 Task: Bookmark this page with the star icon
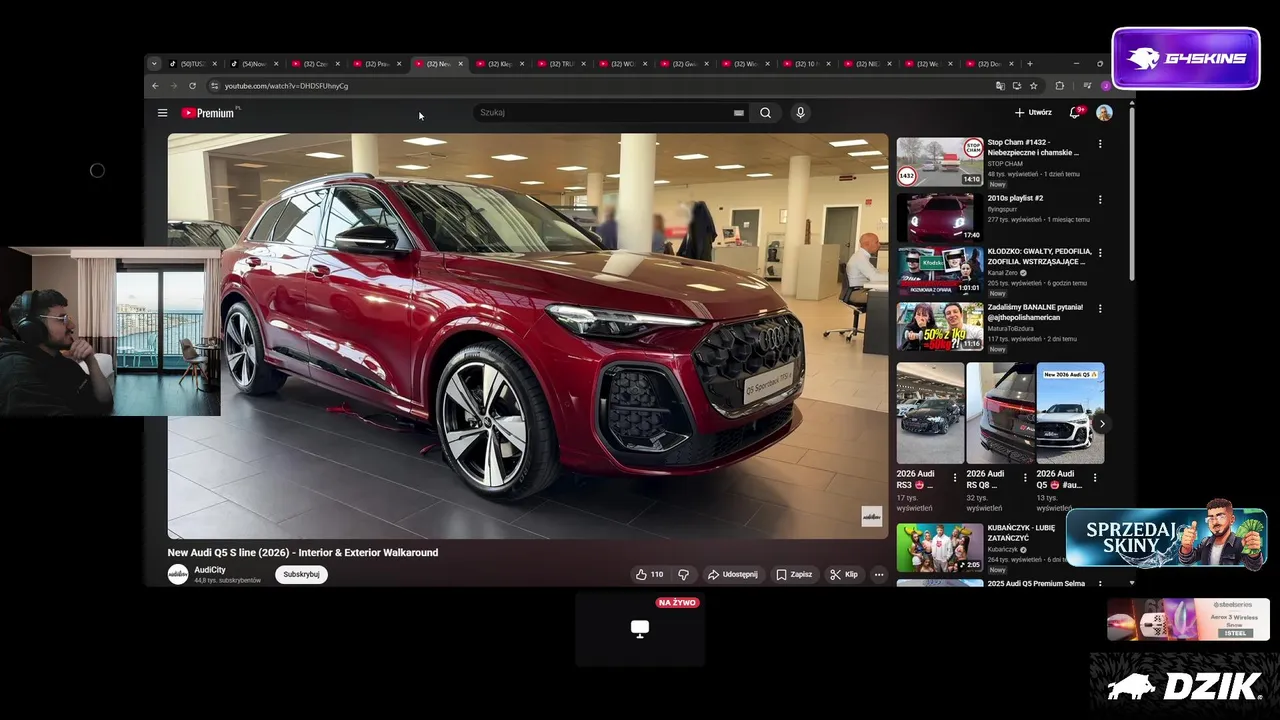point(1034,86)
